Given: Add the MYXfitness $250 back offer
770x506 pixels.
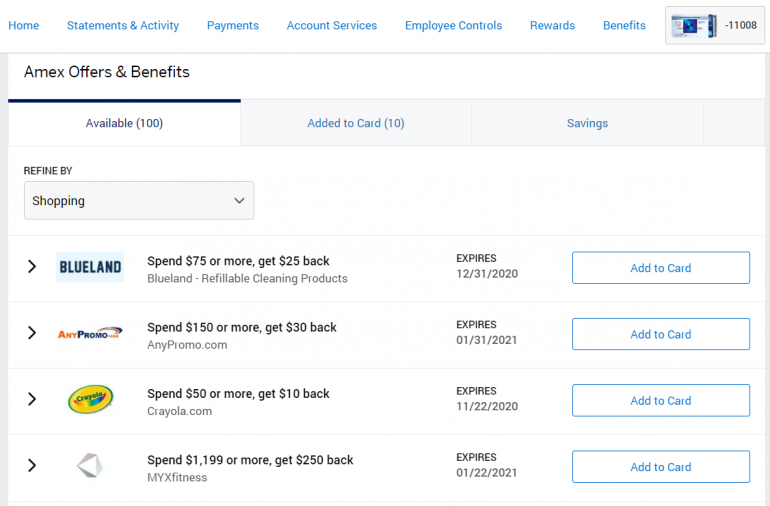Looking at the screenshot, I should pos(660,467).
